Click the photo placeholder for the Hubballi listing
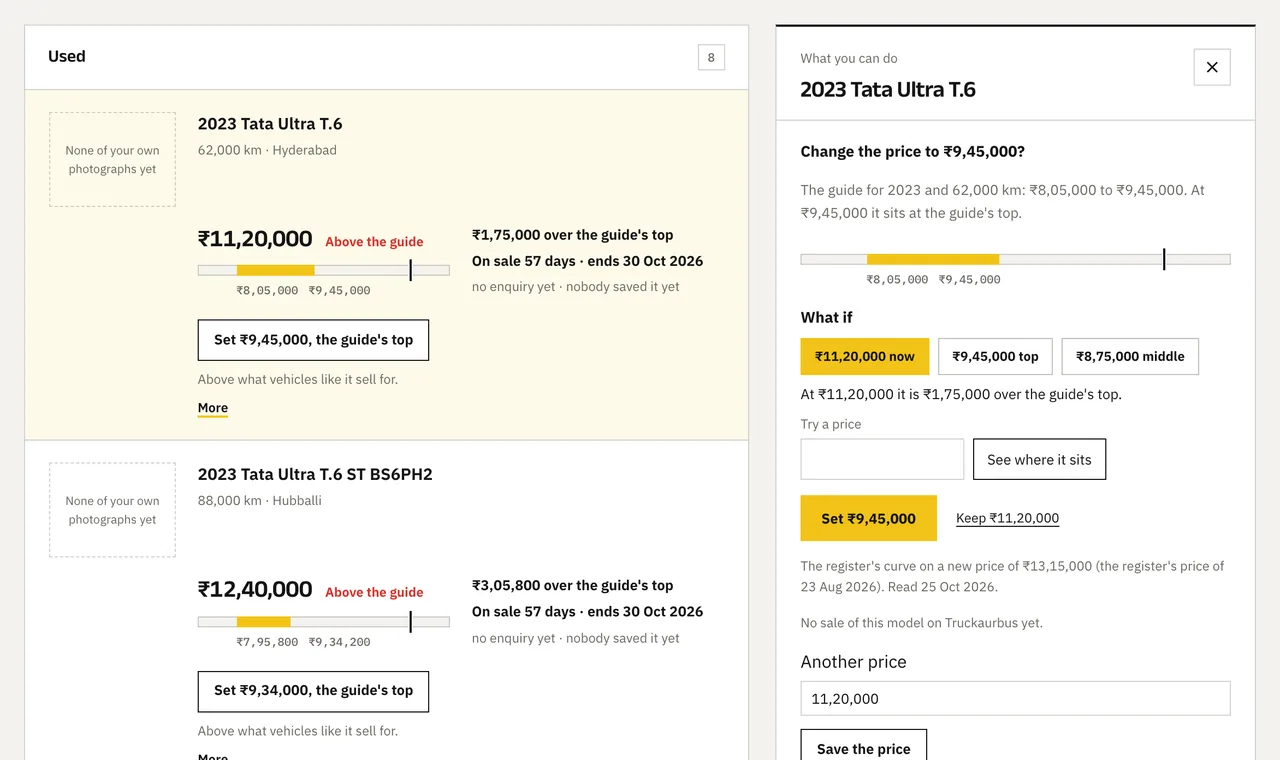The height and width of the screenshot is (760, 1280). (112, 510)
